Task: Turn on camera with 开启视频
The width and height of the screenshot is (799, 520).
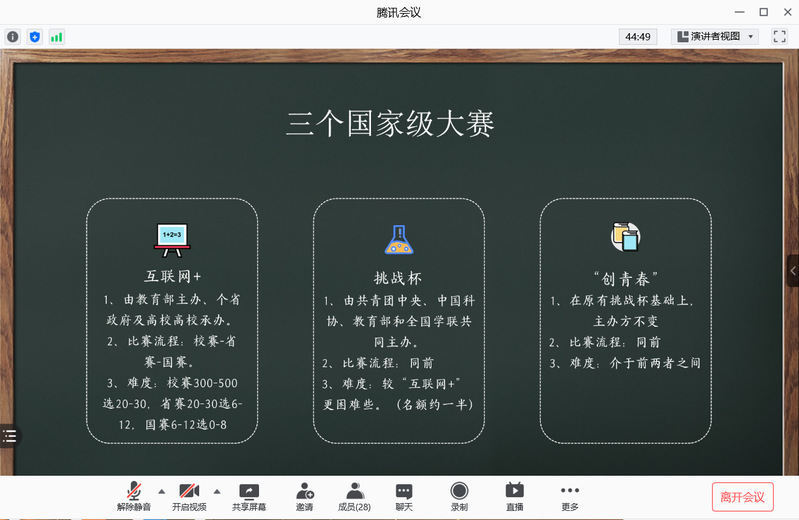Action: 189,496
